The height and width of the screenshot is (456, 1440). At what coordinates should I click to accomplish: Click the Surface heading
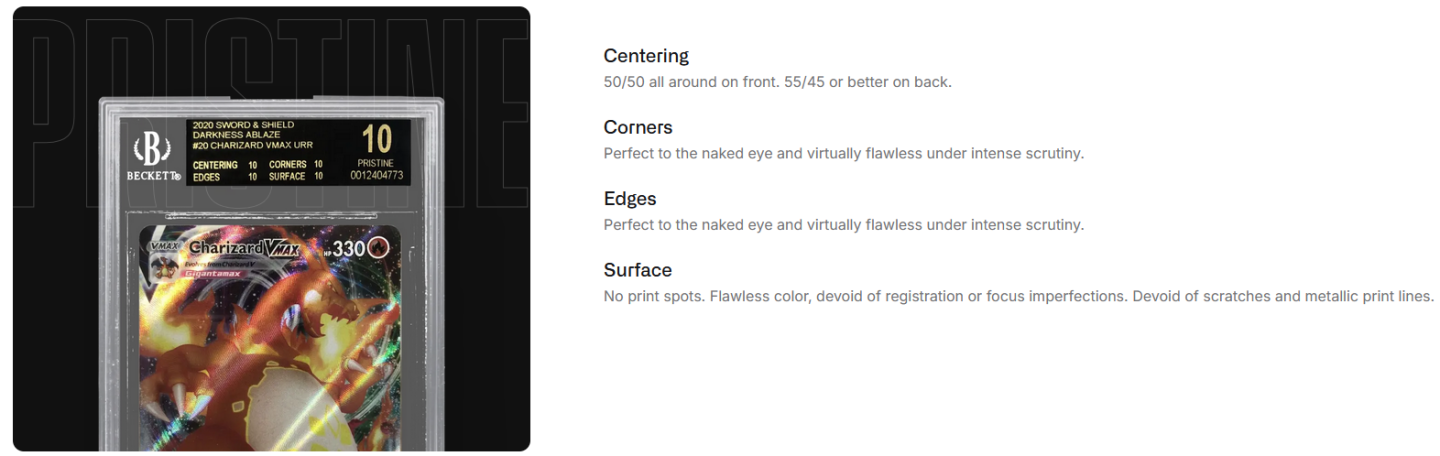point(638,270)
